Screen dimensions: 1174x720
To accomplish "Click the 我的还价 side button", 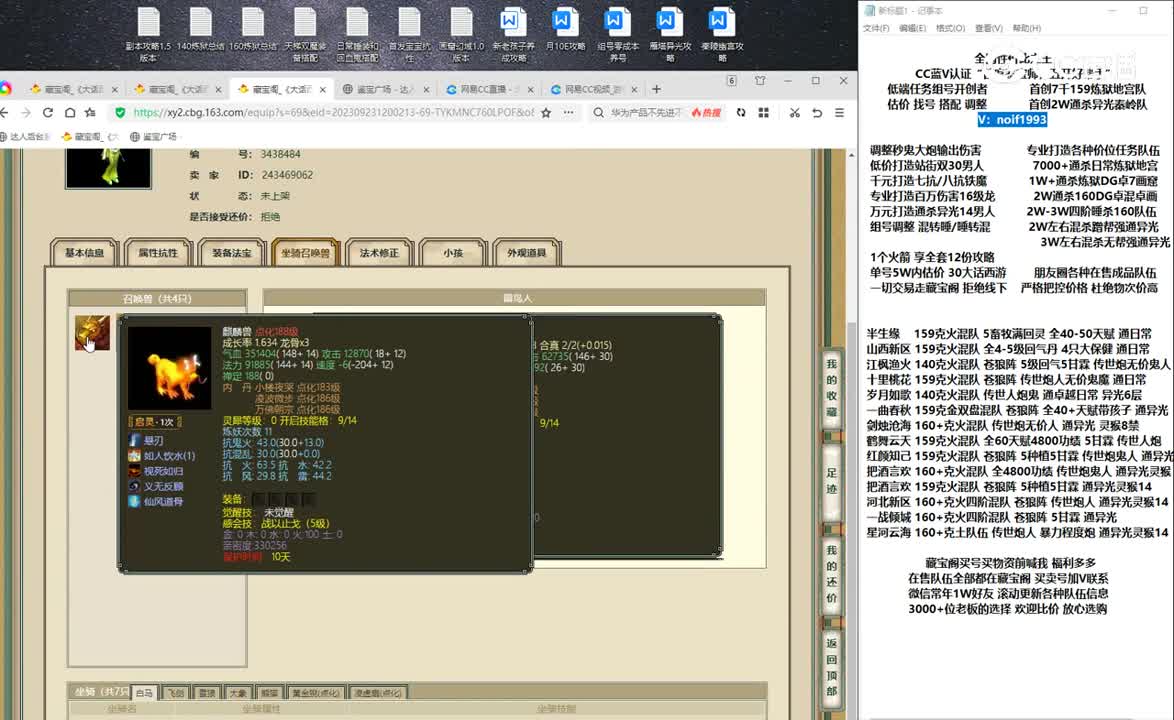I will tap(831, 574).
